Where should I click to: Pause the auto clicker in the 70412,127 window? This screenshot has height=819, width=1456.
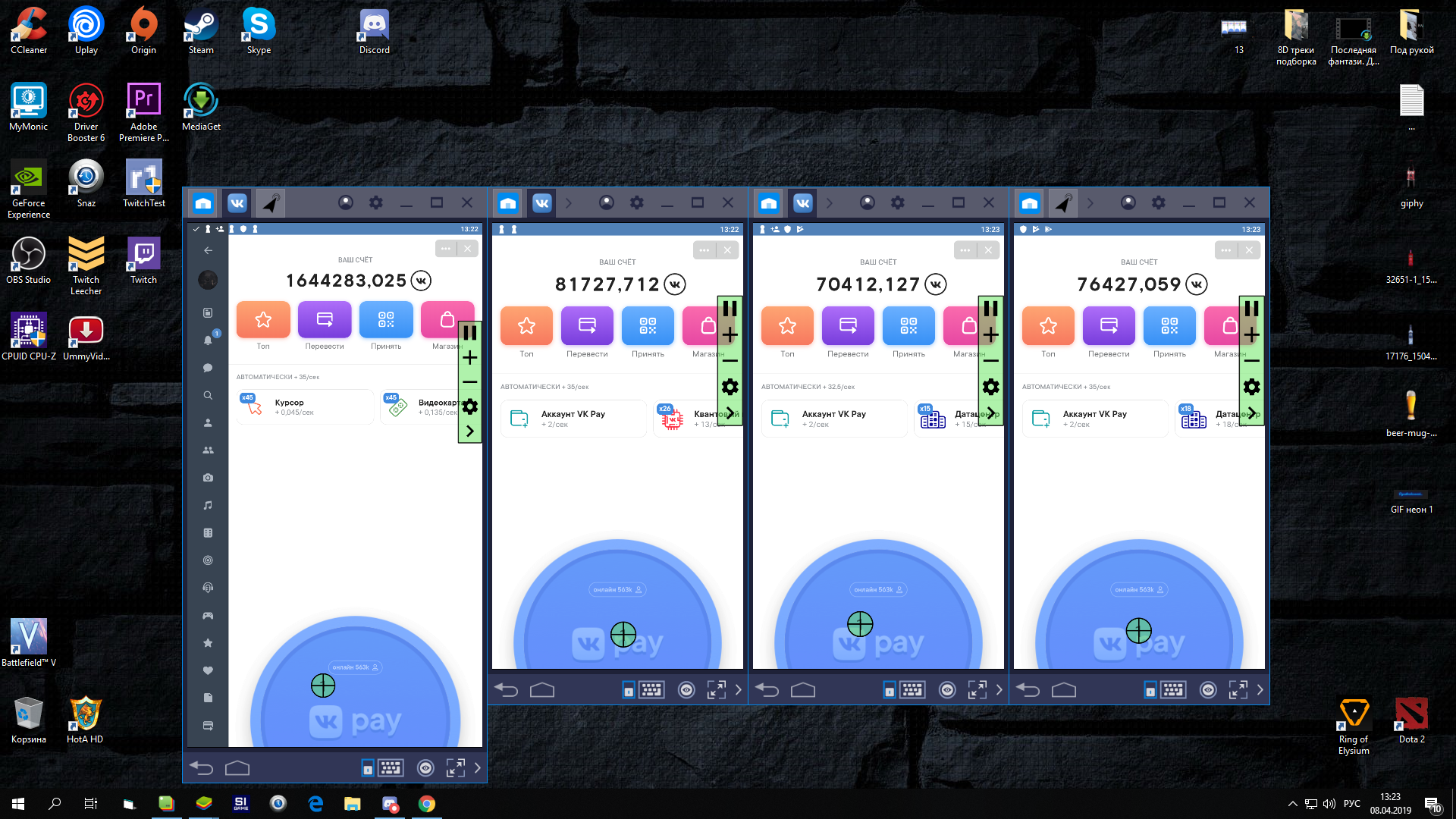point(991,309)
